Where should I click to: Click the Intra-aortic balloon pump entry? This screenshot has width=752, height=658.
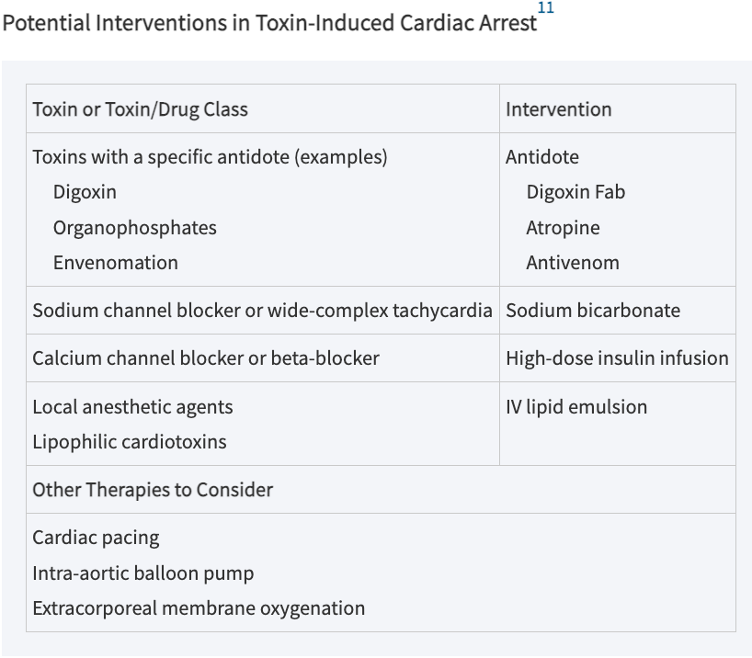pos(143,574)
